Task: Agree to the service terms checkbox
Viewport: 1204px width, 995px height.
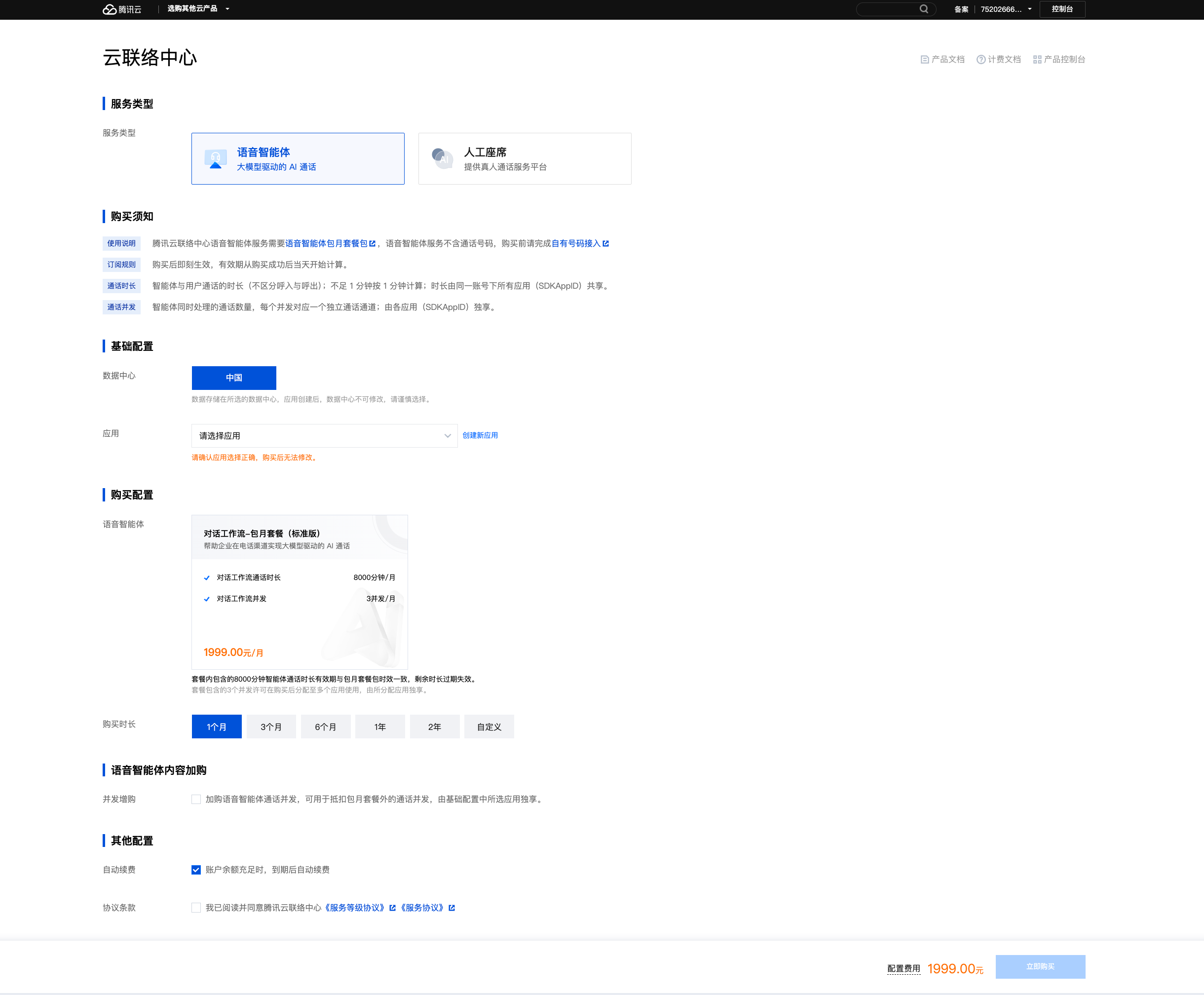Action: pyautogui.click(x=196, y=907)
